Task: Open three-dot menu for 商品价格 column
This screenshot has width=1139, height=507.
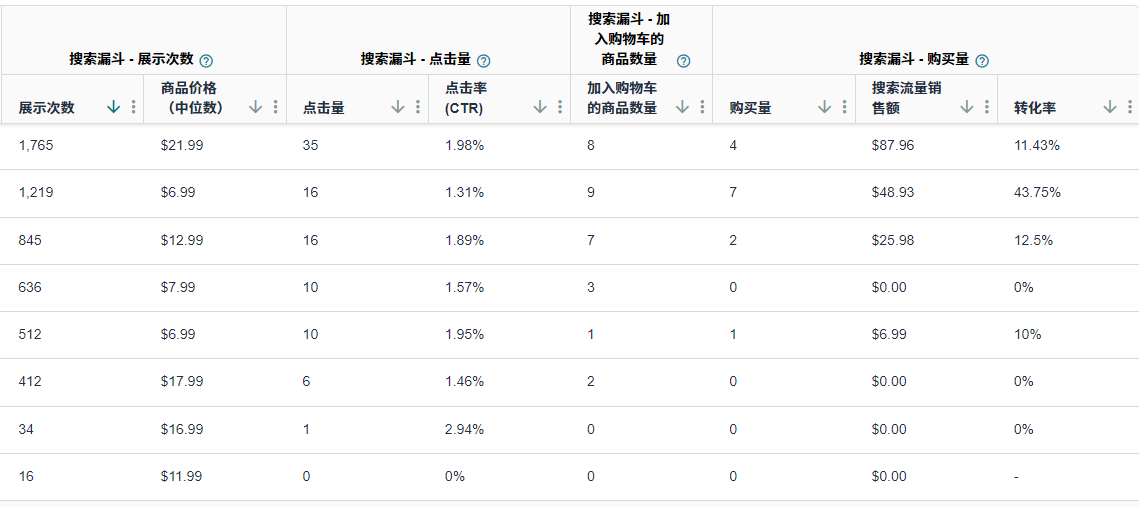Action: pyautogui.click(x=276, y=107)
